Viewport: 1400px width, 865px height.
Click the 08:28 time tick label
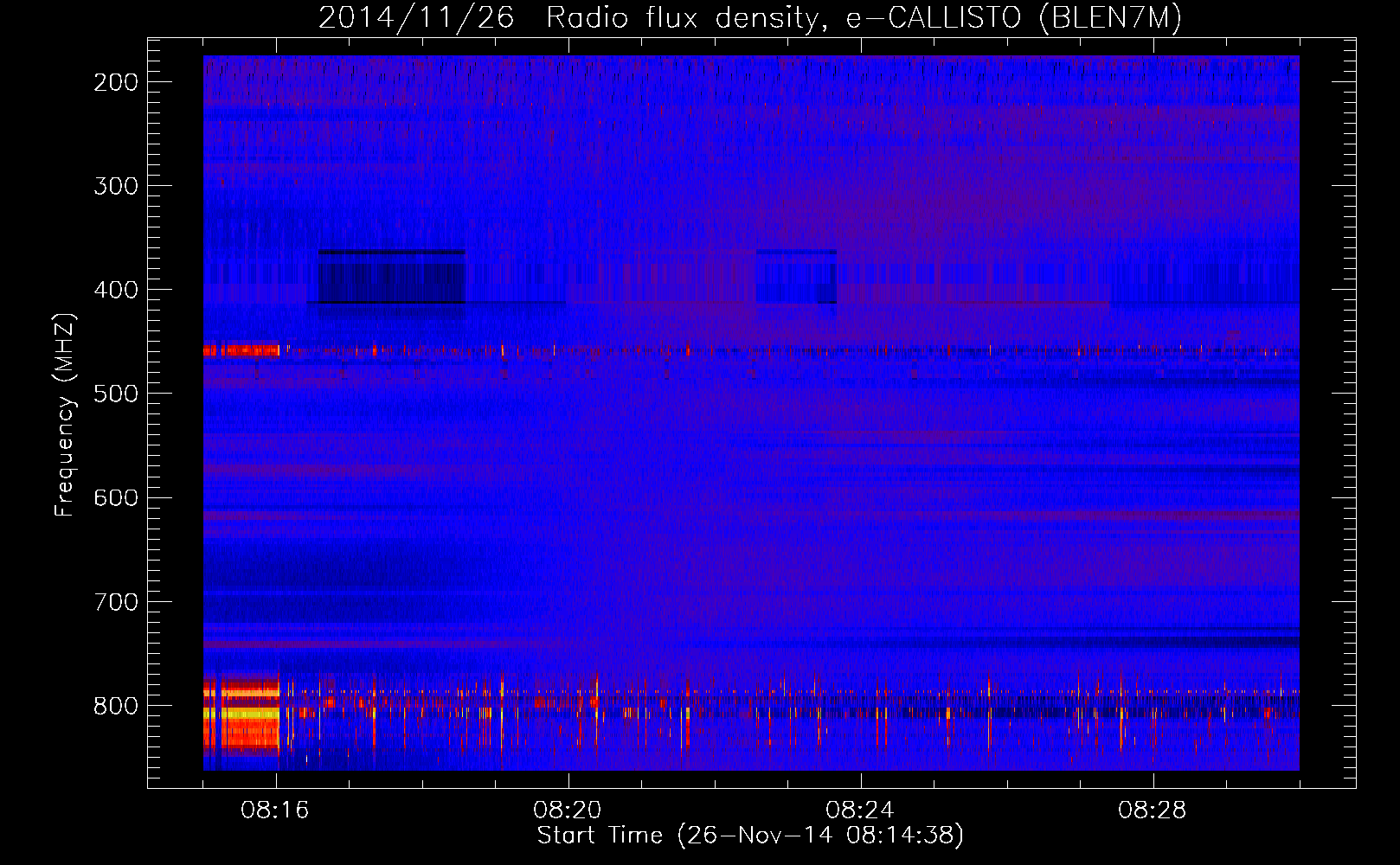(x=1153, y=811)
